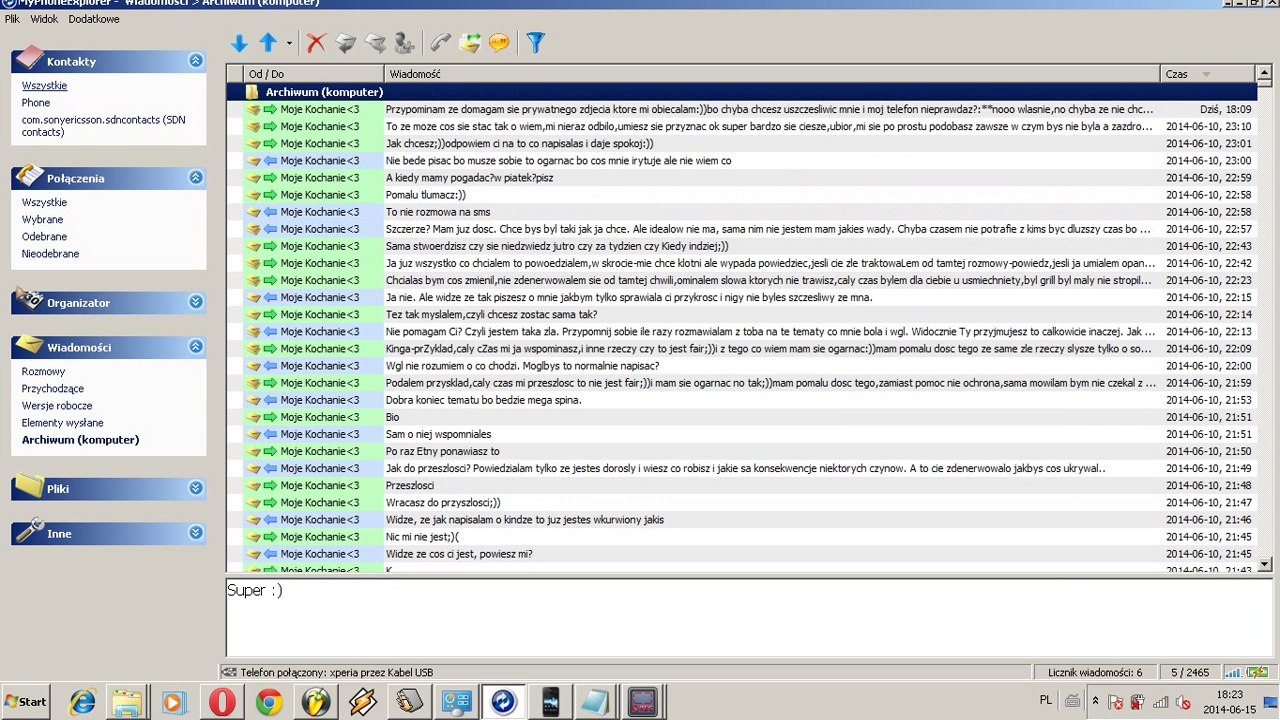This screenshot has width=1280, height=720.
Task: Open Nieodebrane calls list
Action: pos(50,254)
